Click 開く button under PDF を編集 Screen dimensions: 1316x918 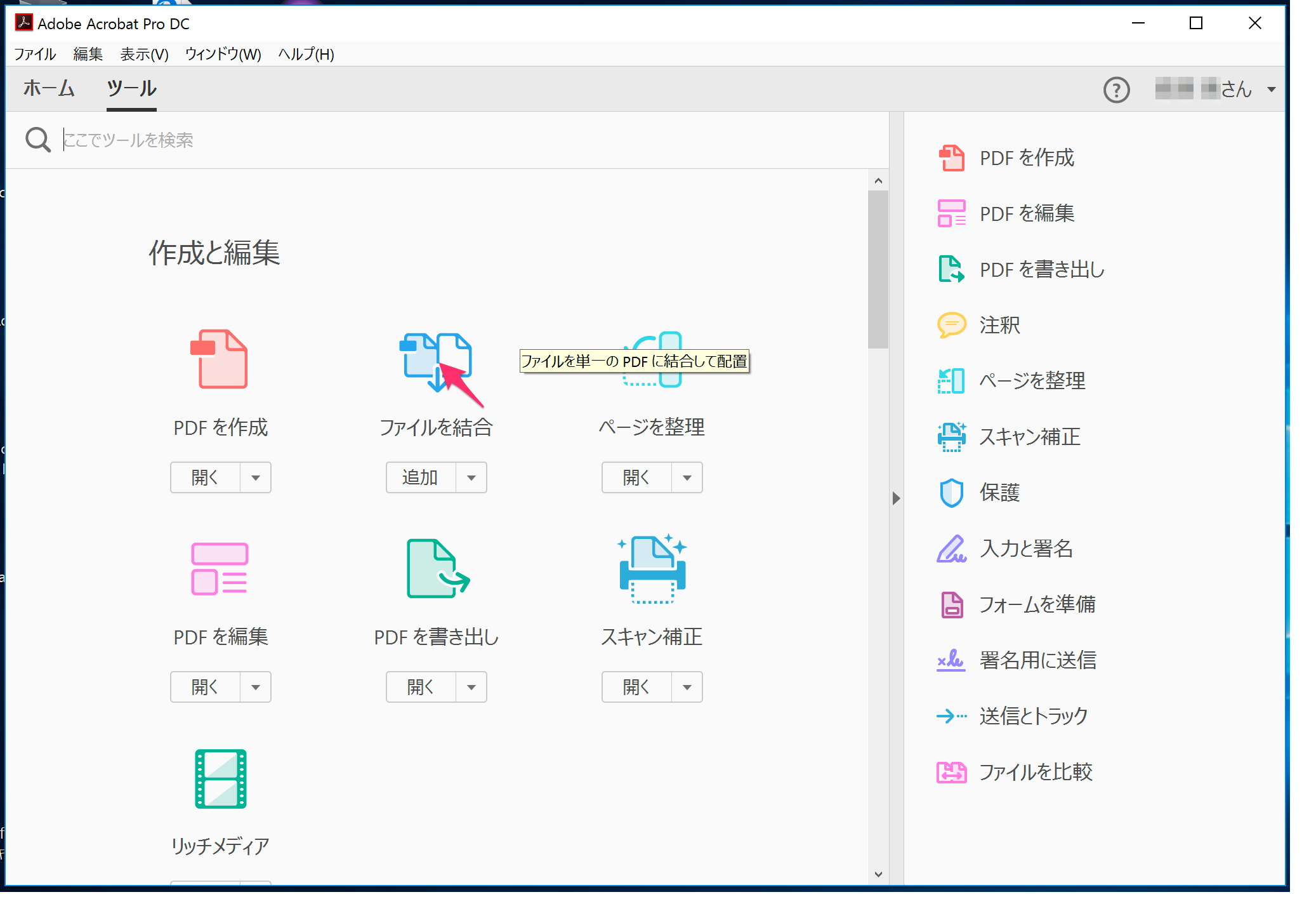205,687
